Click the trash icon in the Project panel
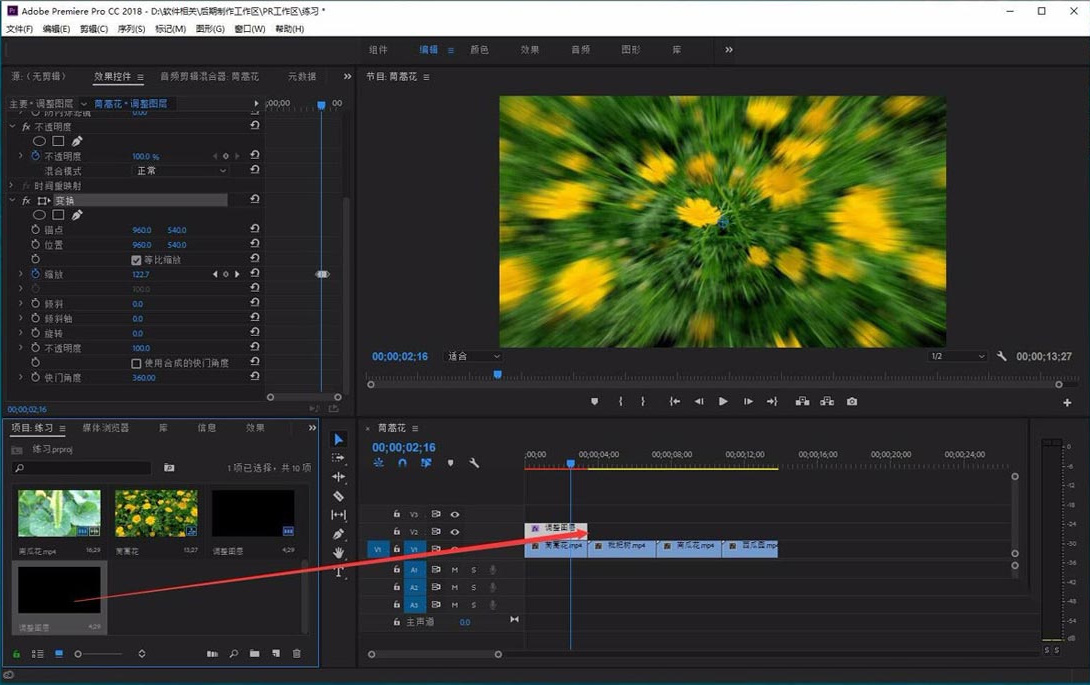This screenshot has height=685, width=1090. 296,654
